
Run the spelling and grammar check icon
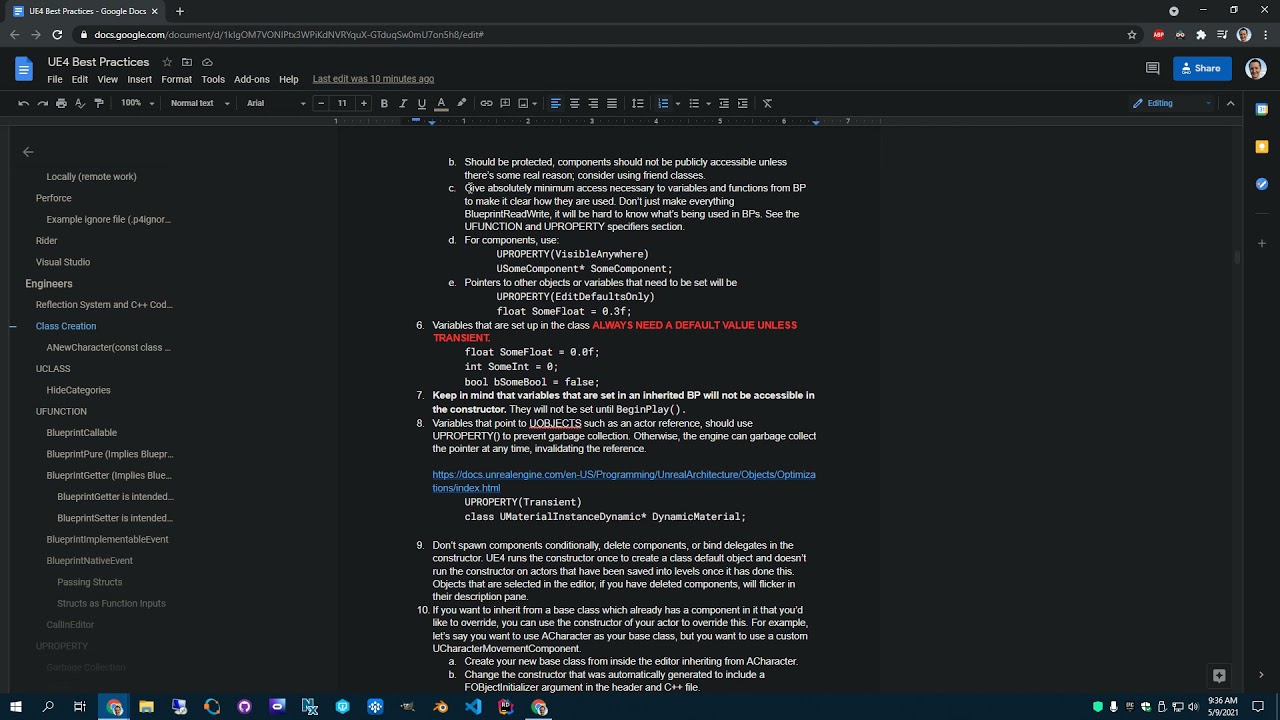(x=80, y=103)
